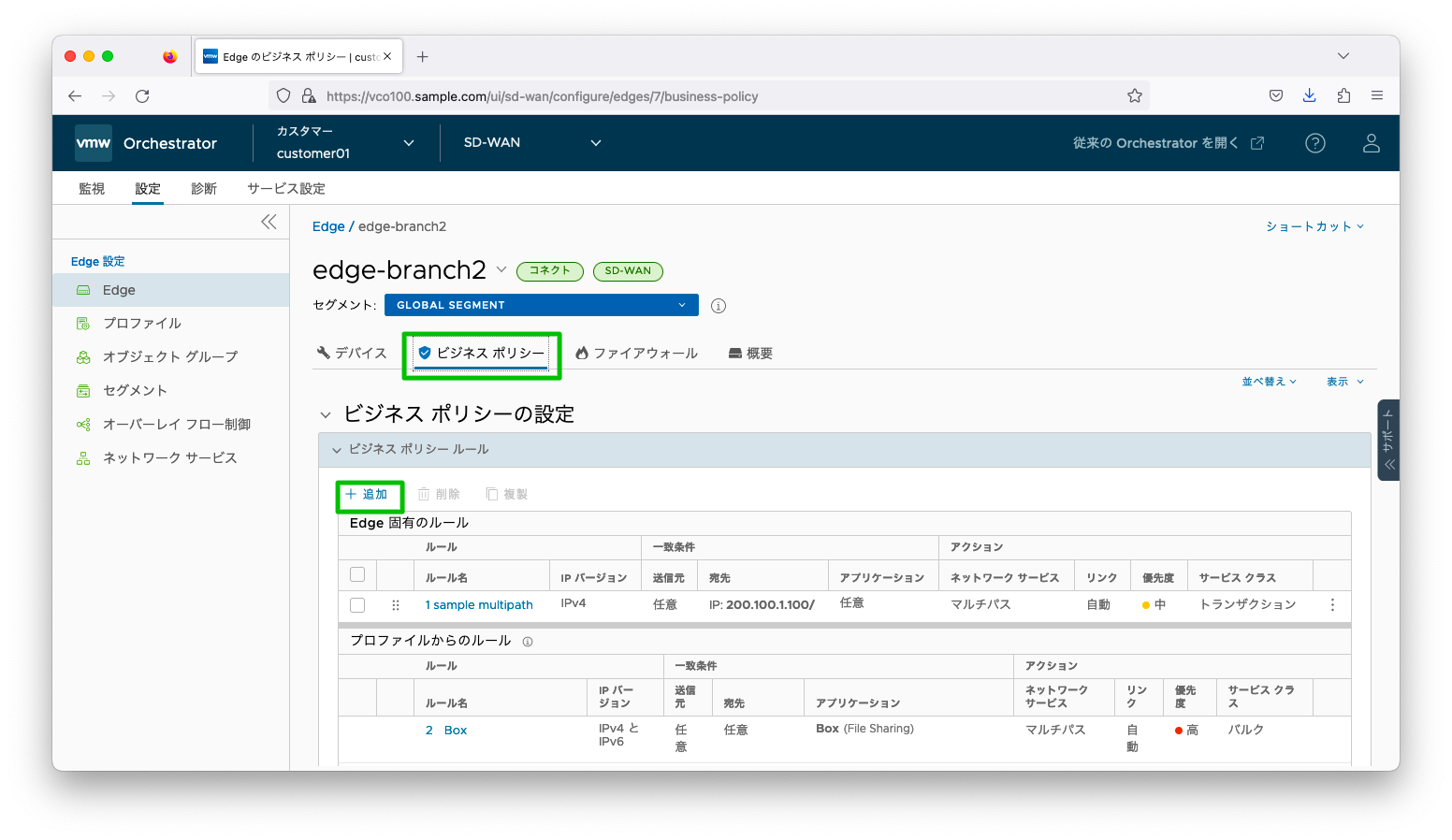Click the 追加 add rule button
1452x840 pixels.
click(x=367, y=494)
